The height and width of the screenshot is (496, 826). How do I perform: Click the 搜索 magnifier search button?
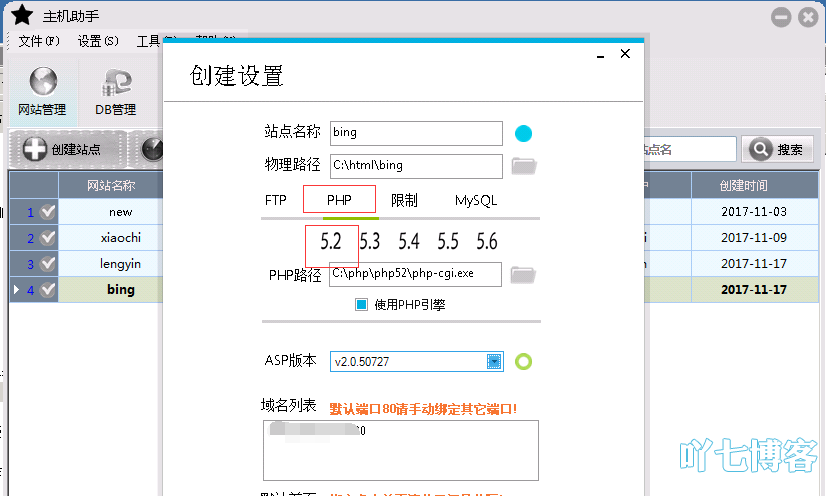777,150
